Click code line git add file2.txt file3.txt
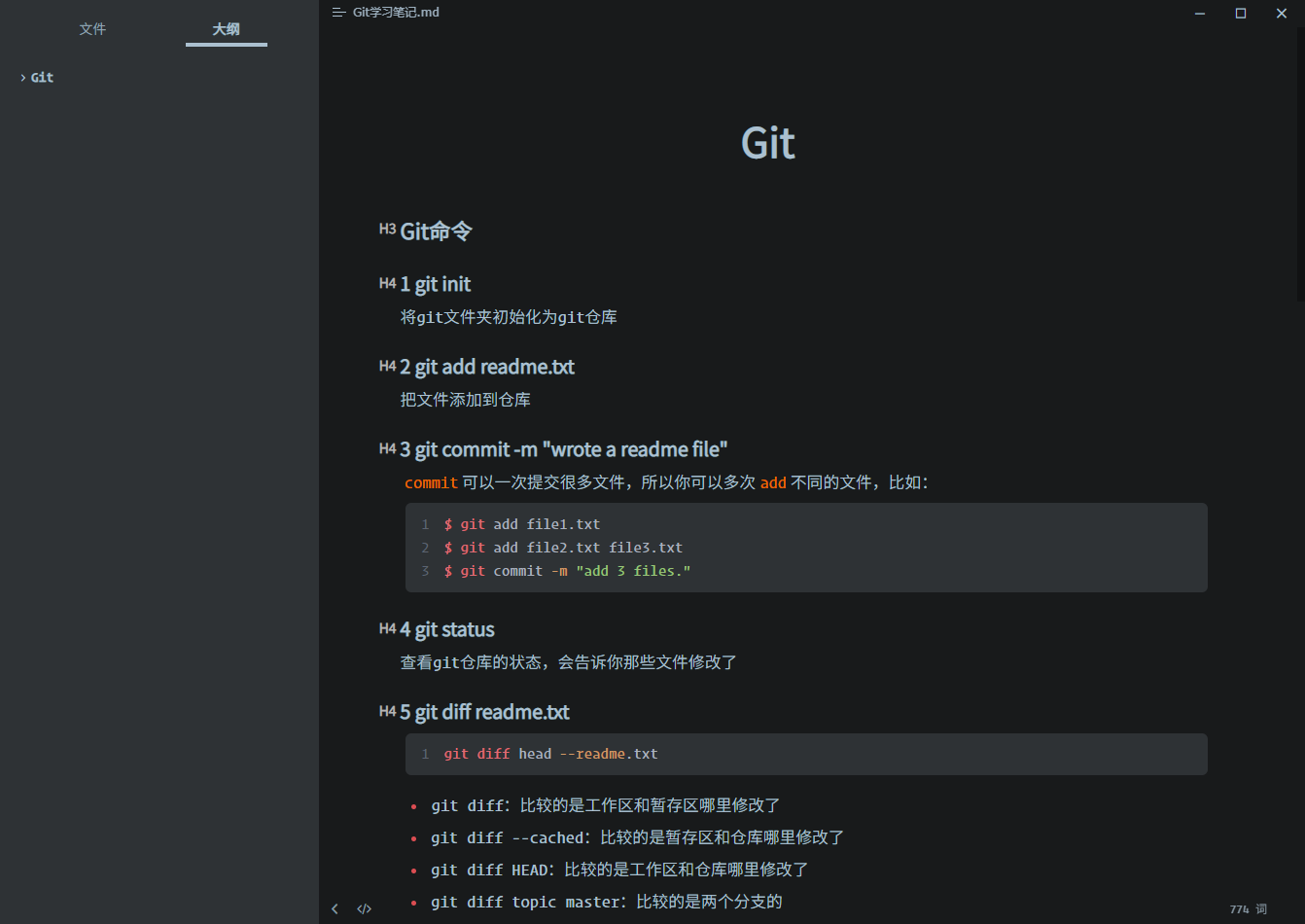 563,548
